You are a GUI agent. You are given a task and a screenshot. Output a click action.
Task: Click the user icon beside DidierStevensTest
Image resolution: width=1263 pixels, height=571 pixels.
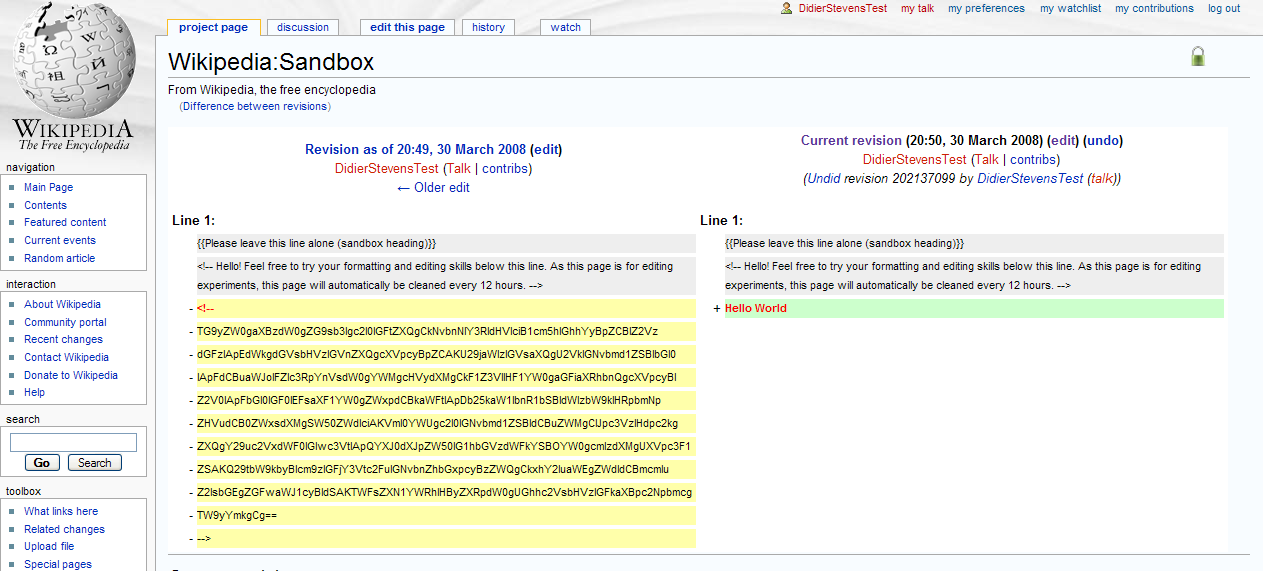click(787, 8)
